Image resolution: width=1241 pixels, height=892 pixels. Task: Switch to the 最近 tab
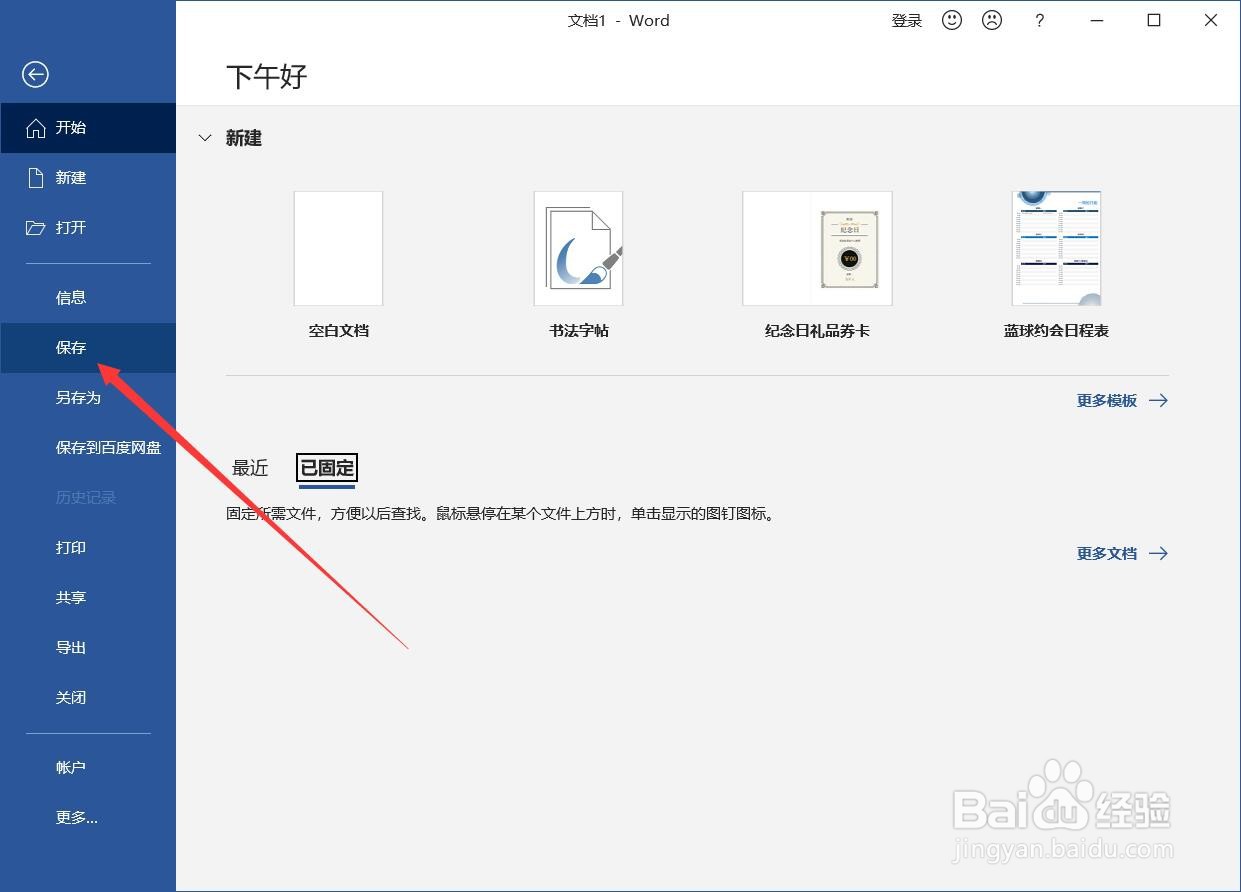(250, 468)
